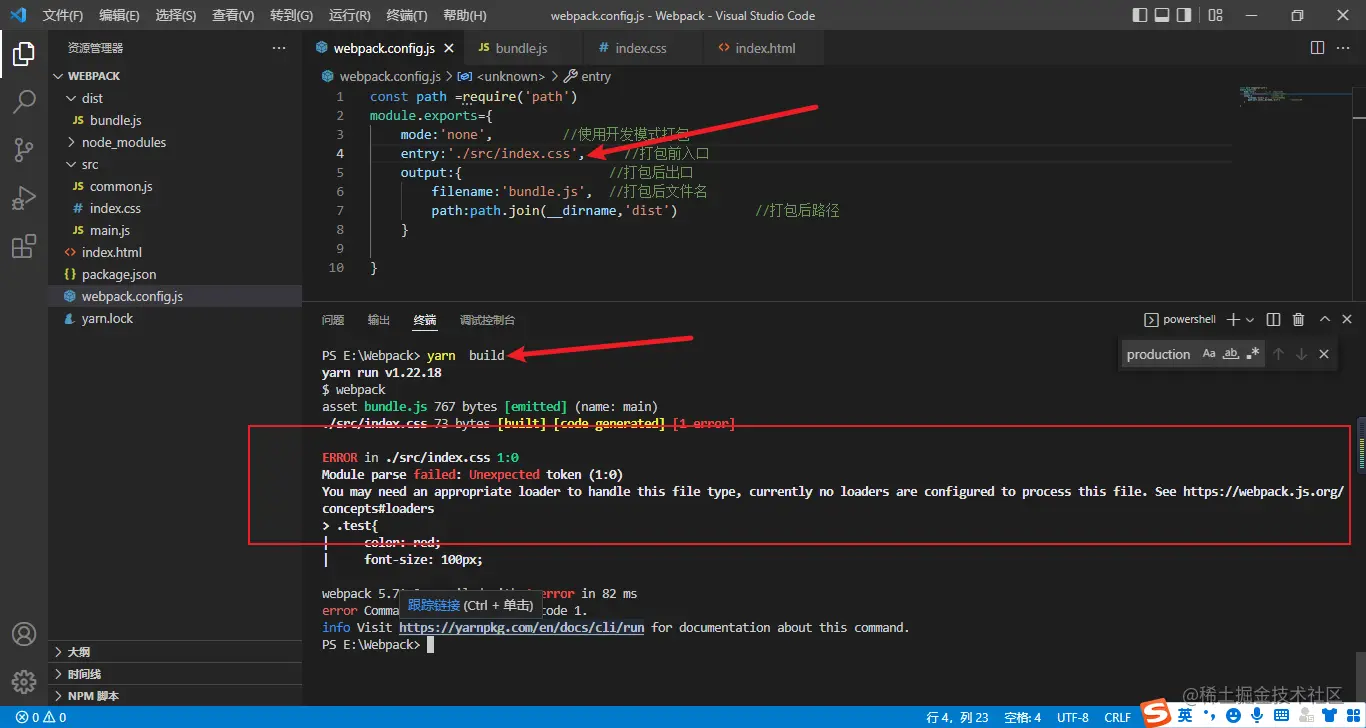Click the CRLF line ending status button
Viewport: 1366px width, 728px height.
pos(1117,717)
